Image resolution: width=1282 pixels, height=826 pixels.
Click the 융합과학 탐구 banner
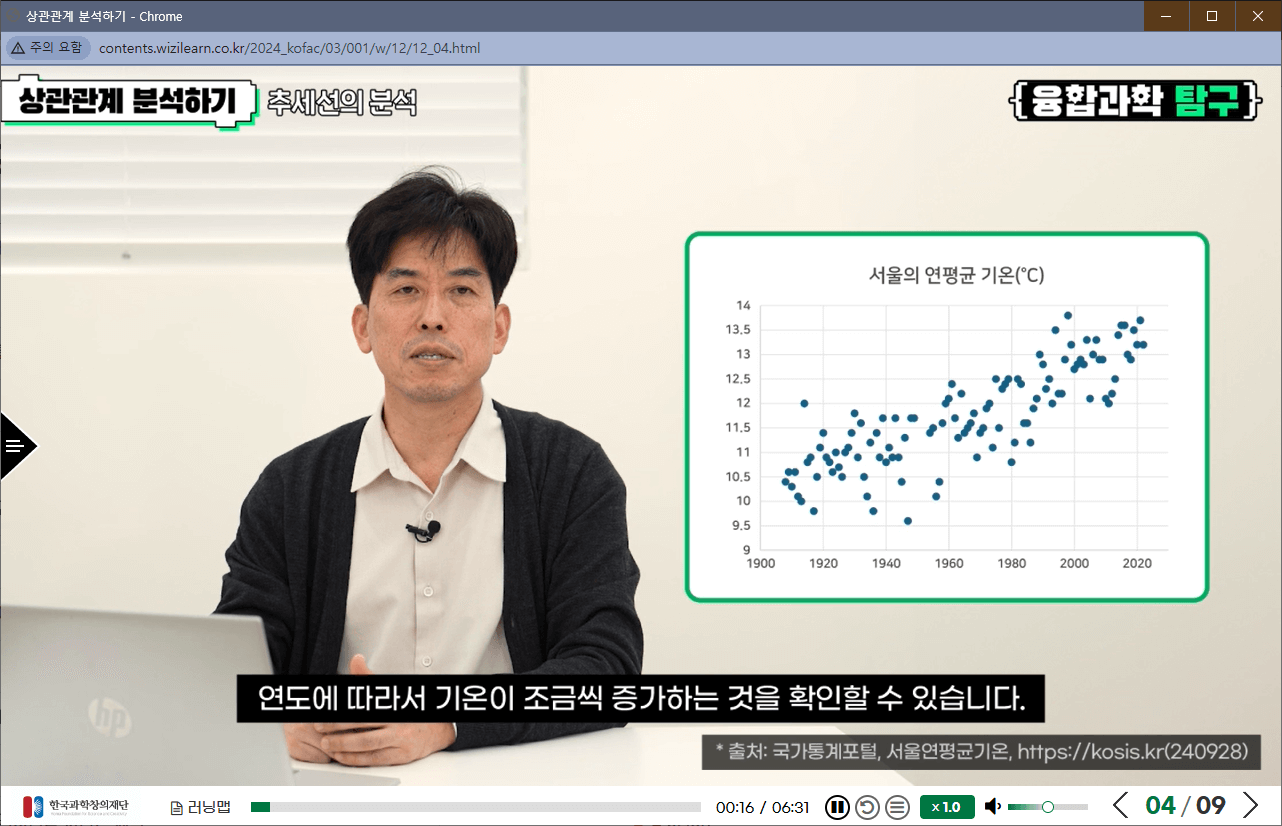(1135, 101)
